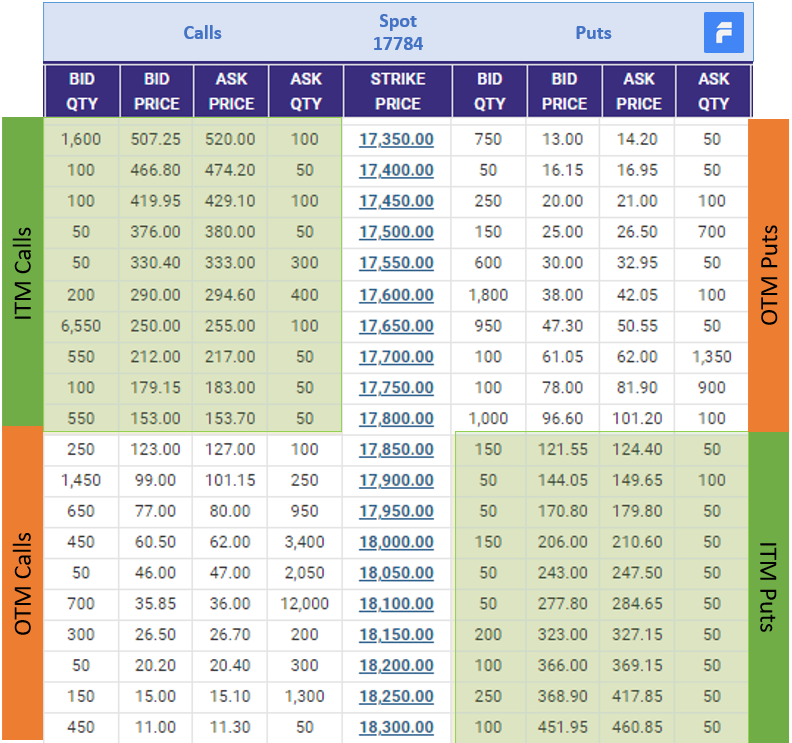Select call ask price 153.70
This screenshot has height=743, width=792.
(230, 418)
